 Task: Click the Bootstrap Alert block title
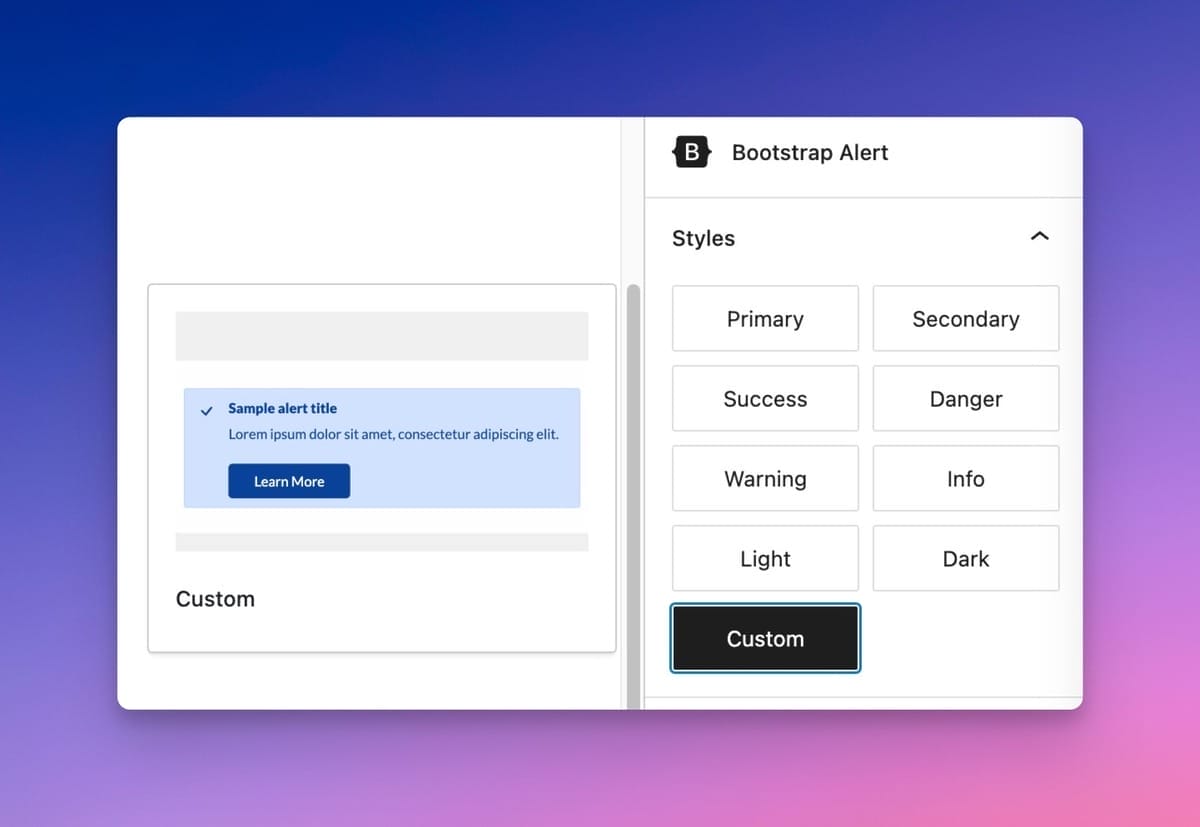(x=810, y=153)
